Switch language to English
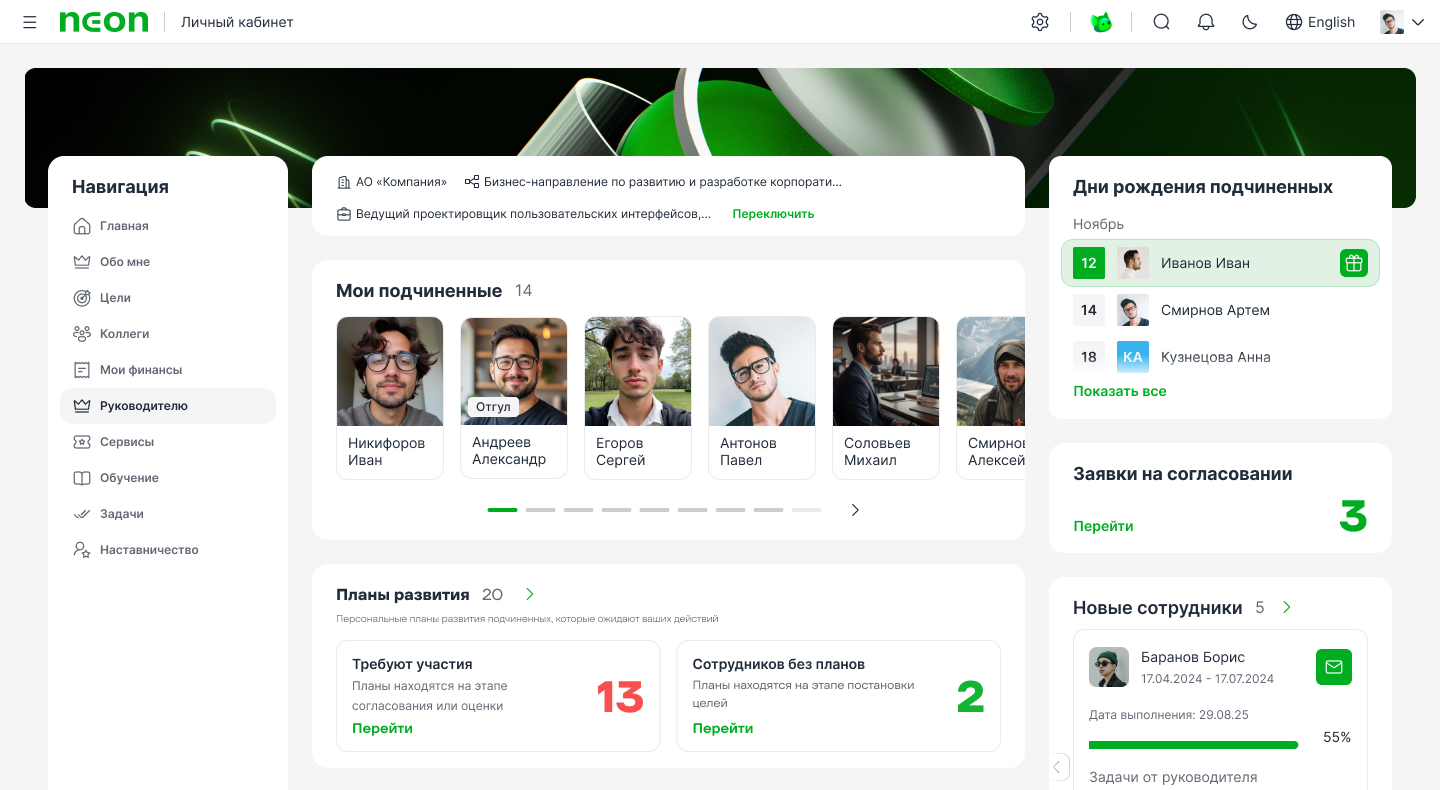Image resolution: width=1440 pixels, height=790 pixels. click(1320, 22)
